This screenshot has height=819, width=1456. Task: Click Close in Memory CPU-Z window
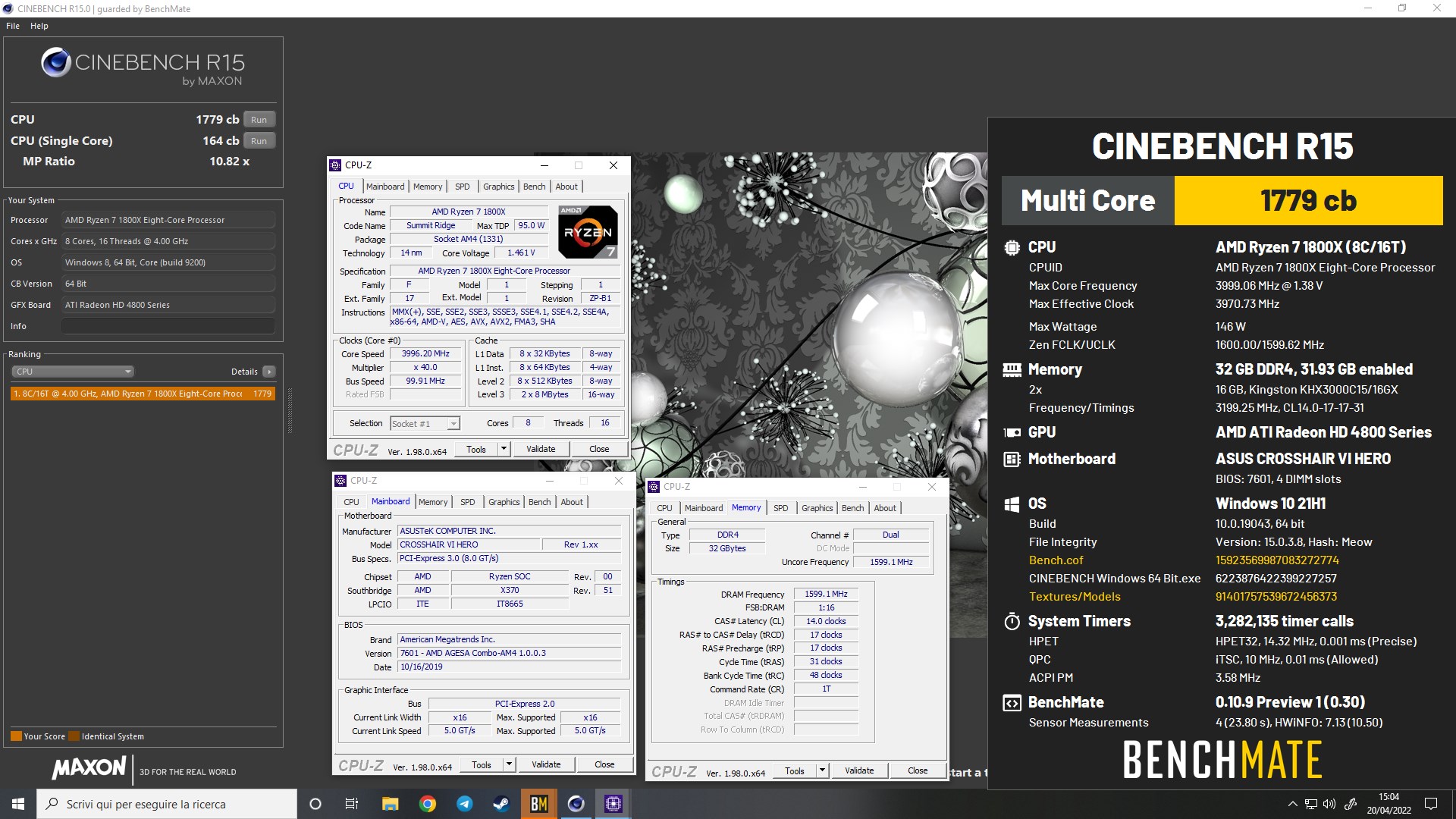point(918,770)
